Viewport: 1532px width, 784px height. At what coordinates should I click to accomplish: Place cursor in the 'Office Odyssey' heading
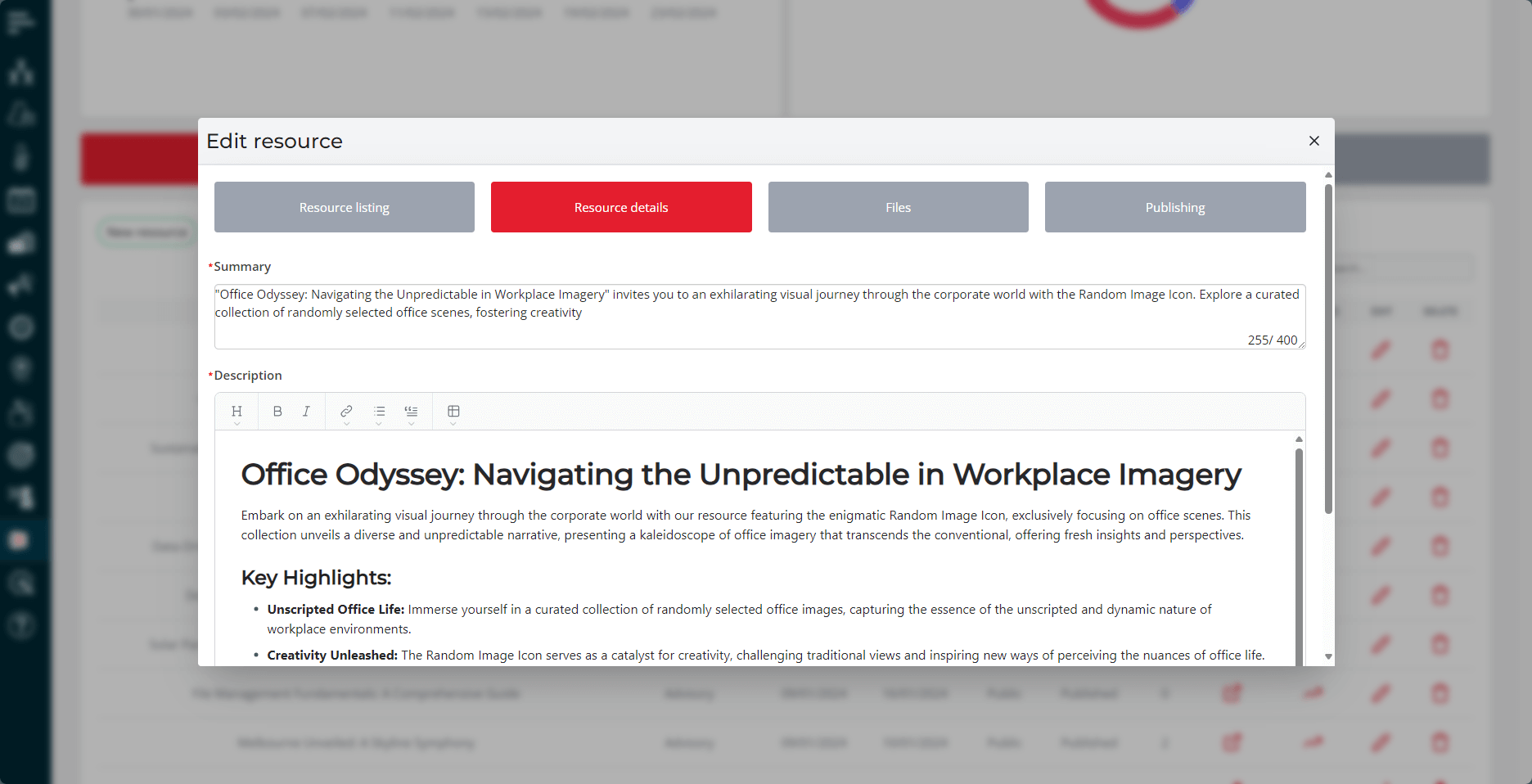(x=741, y=475)
